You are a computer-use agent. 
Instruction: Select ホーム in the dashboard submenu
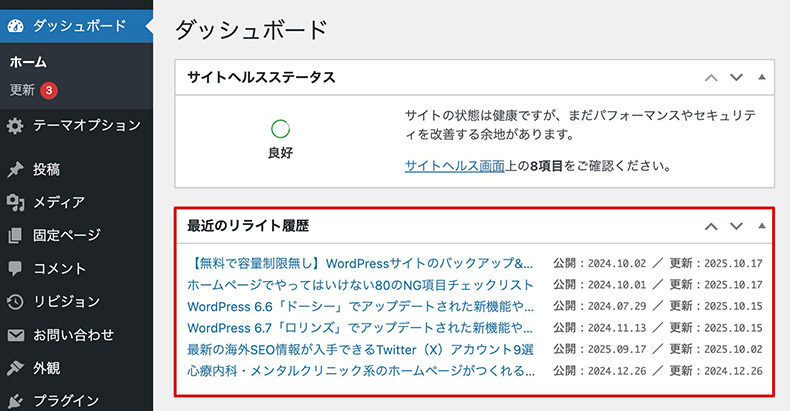point(28,62)
